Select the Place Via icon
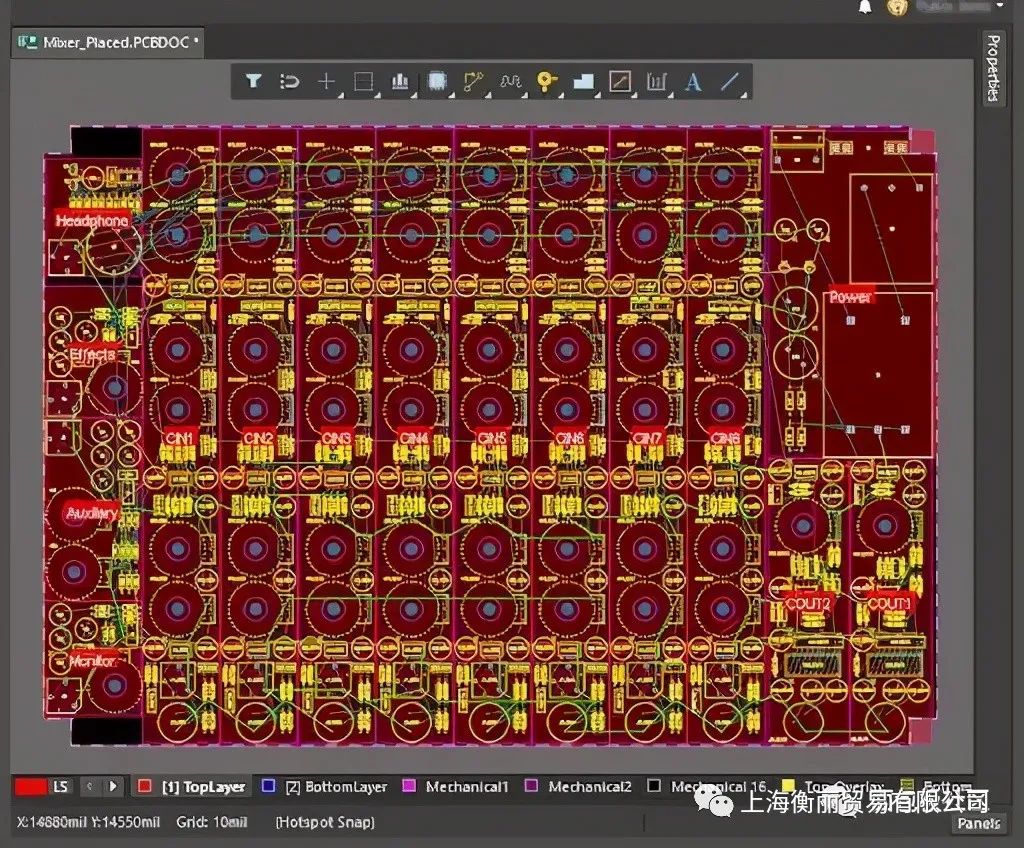This screenshot has width=1024, height=848. (546, 82)
